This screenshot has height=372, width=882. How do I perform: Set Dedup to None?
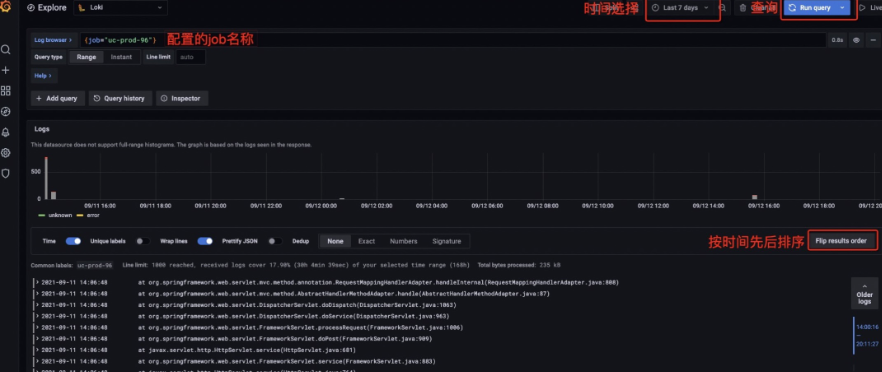click(335, 241)
